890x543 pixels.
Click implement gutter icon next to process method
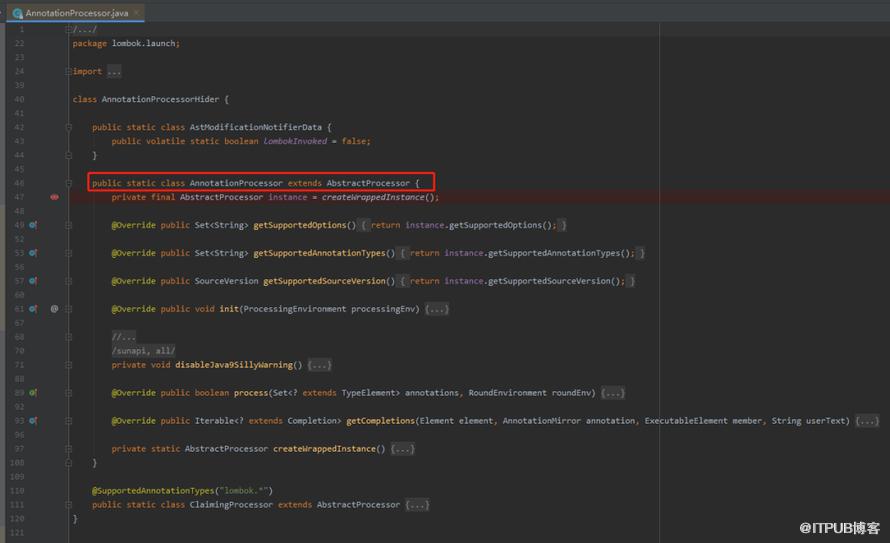33,393
